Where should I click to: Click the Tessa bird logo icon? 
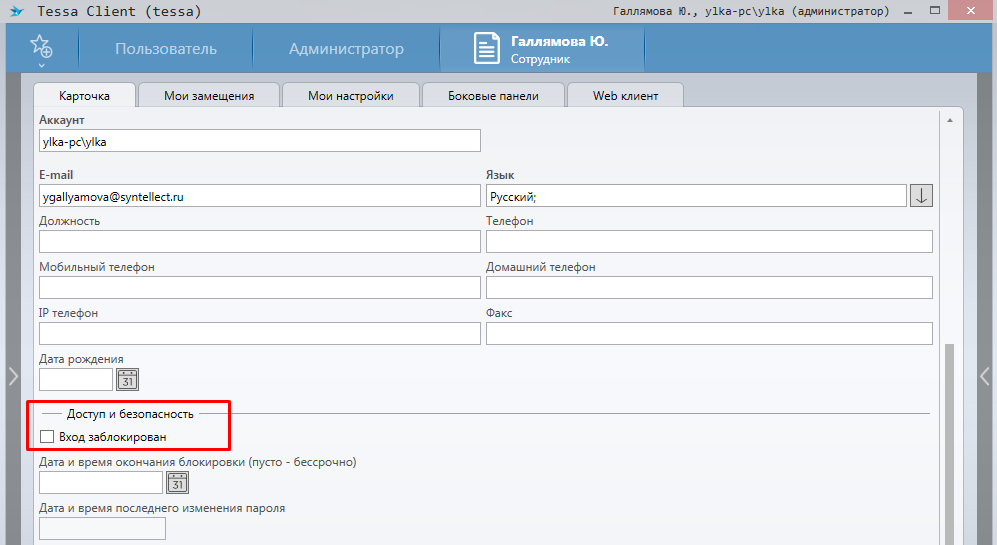[x=15, y=12]
